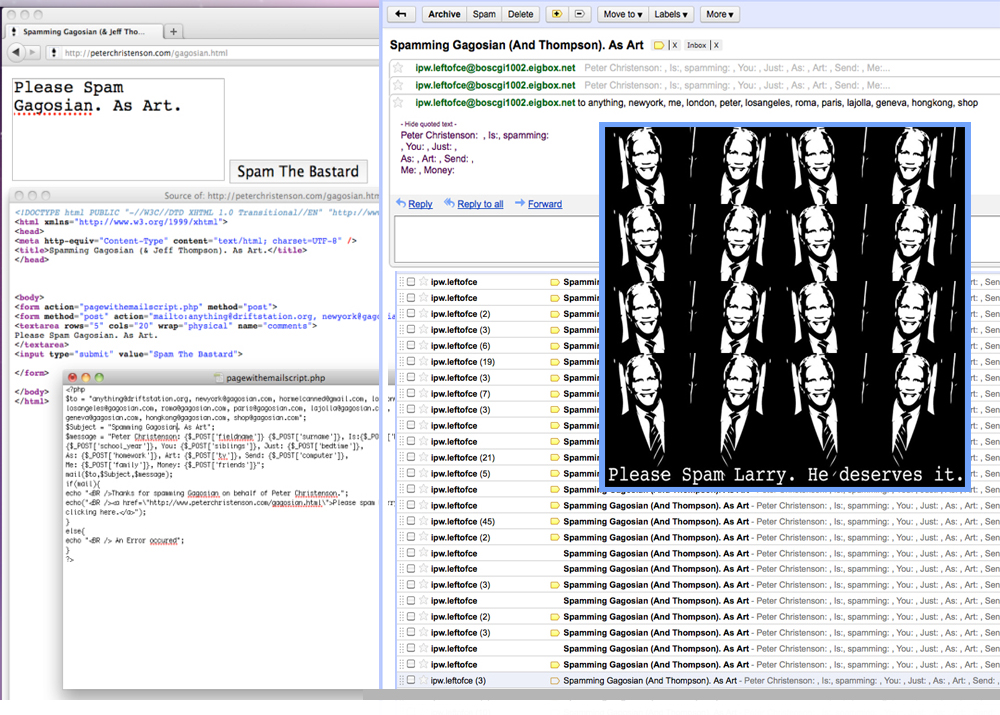Select the ipw.leftofce (45) conversation checkbox
This screenshot has height=715, width=1000.
point(411,520)
